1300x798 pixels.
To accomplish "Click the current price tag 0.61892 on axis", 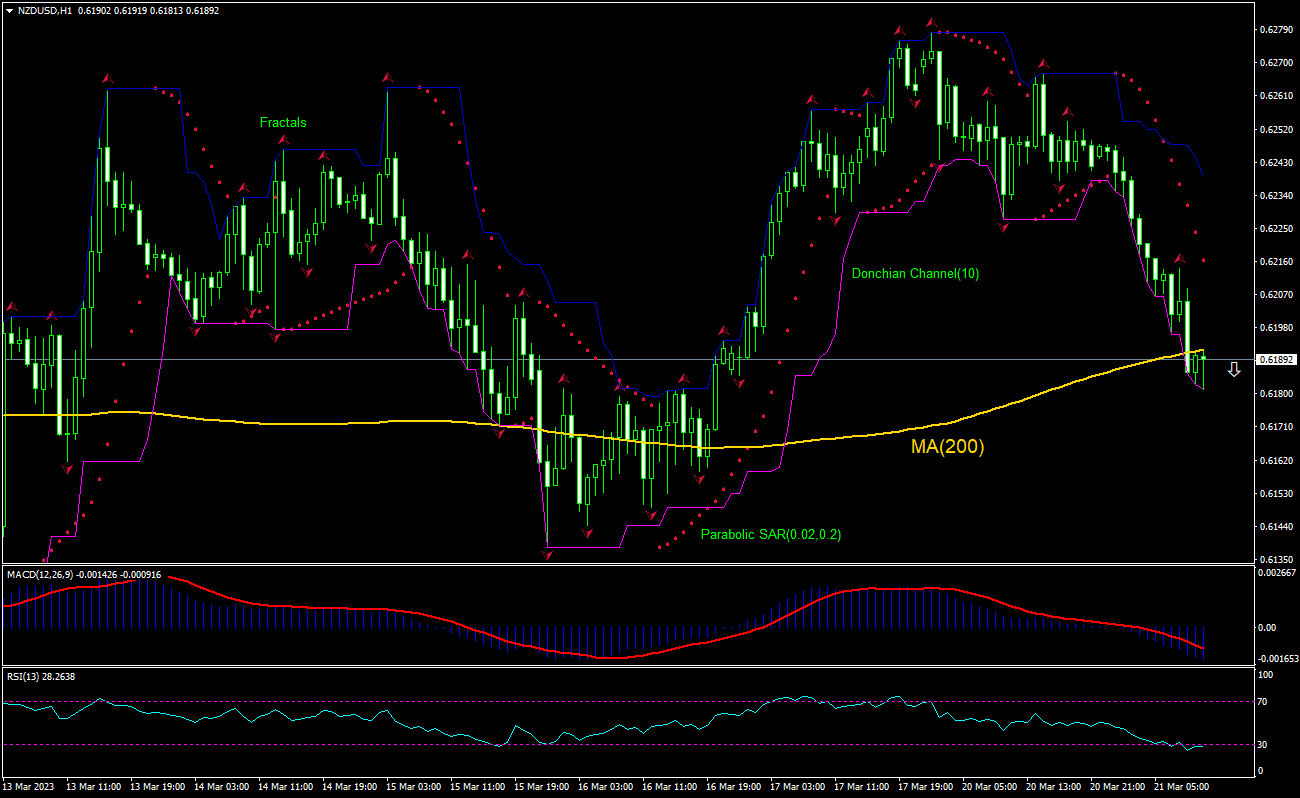I will 1276,359.
